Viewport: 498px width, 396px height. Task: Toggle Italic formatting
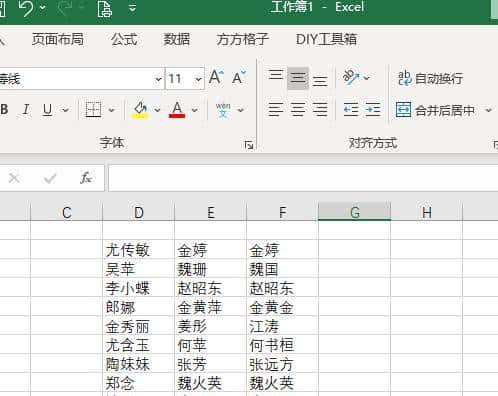point(26,109)
